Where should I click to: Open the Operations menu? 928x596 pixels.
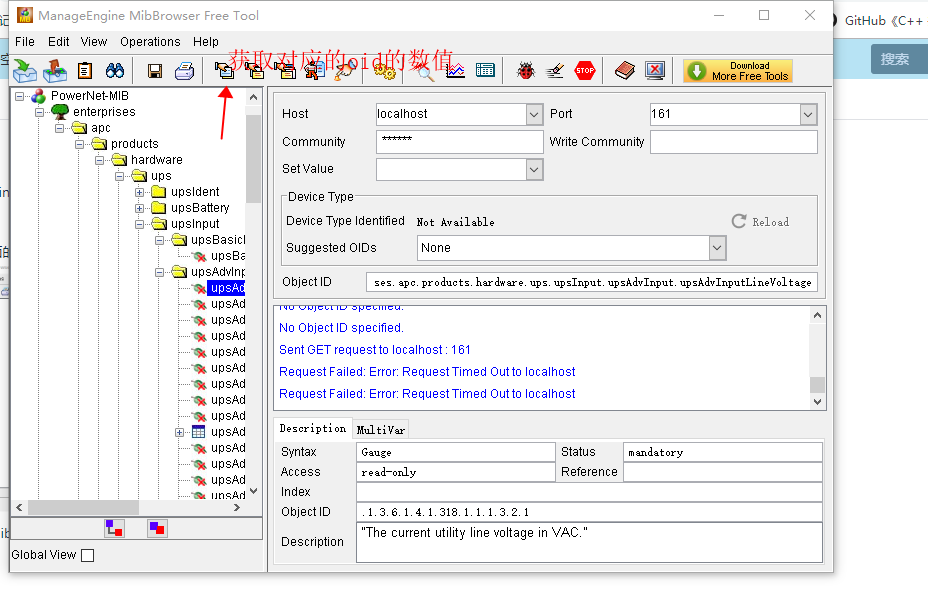(150, 42)
